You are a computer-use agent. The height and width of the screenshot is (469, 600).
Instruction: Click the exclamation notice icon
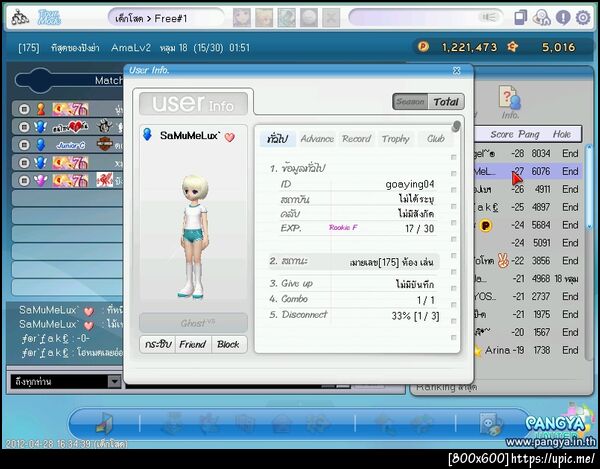click(563, 18)
